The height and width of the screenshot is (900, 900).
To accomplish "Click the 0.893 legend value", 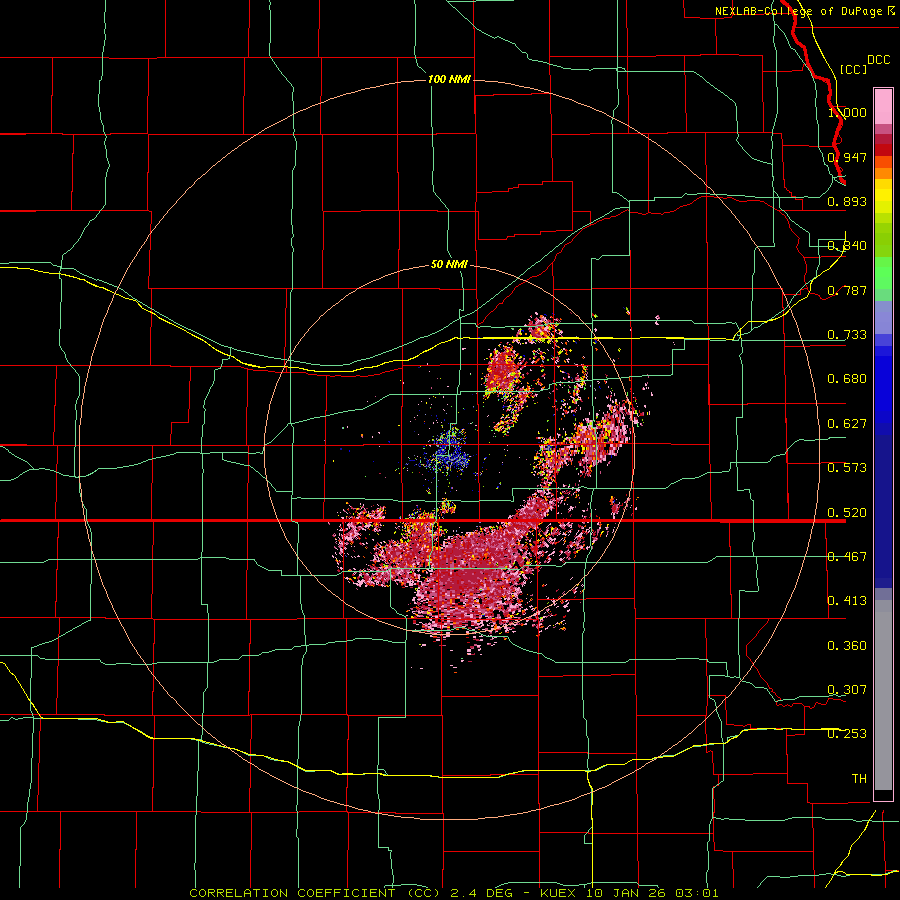I will [x=847, y=201].
